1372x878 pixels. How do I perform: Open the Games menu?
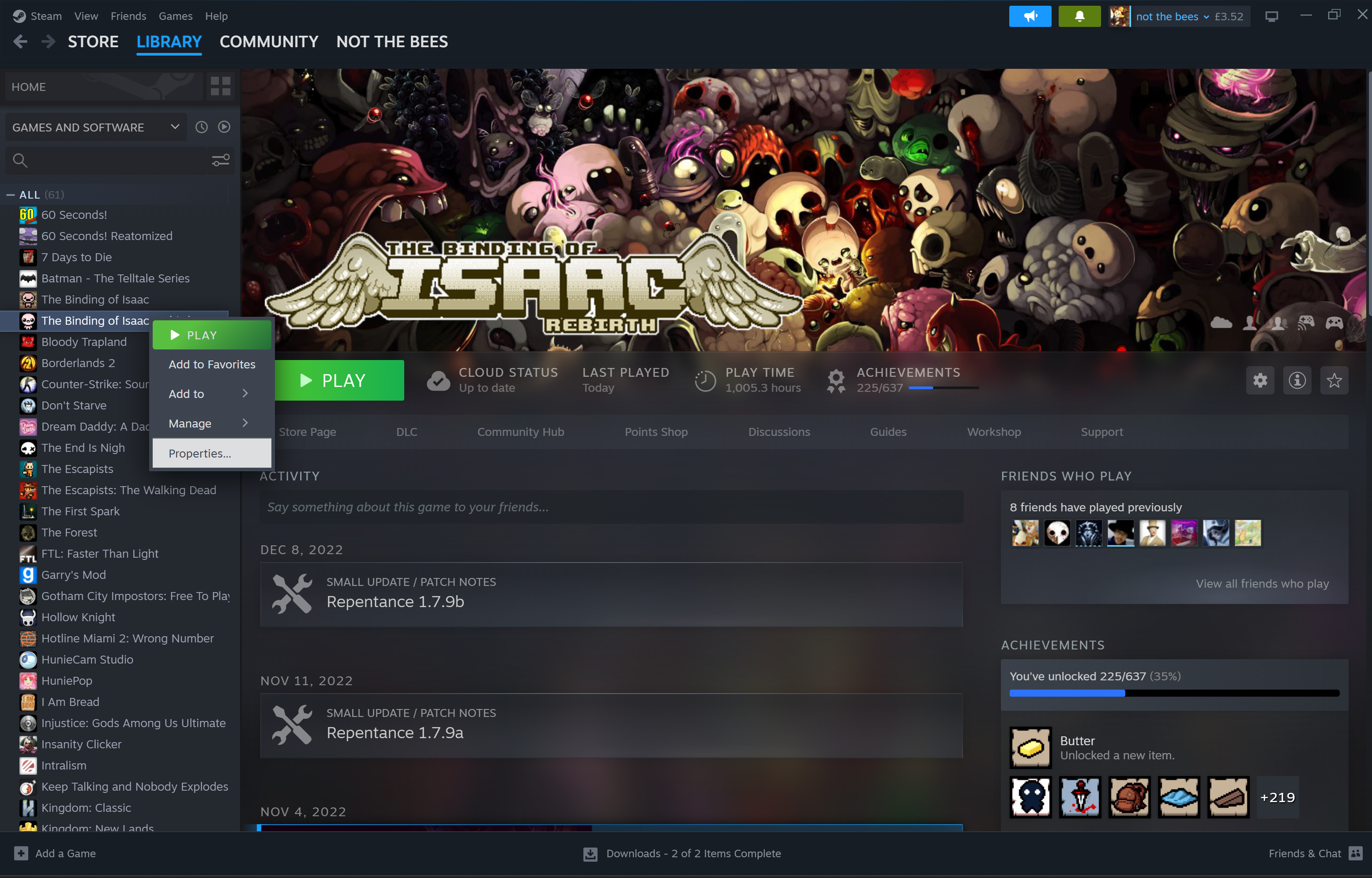pos(176,16)
